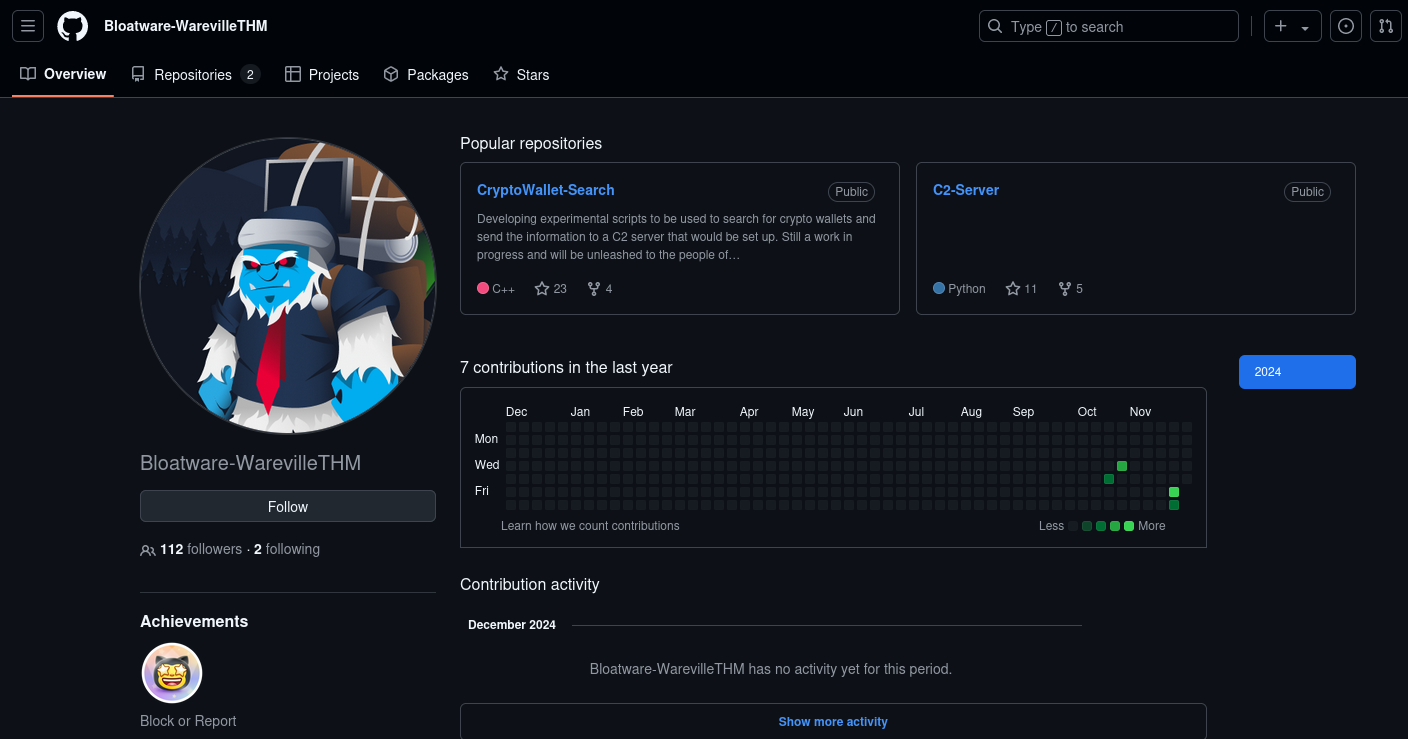View the 5 forks of C2-Server
This screenshot has height=739, width=1408.
pos(1071,289)
